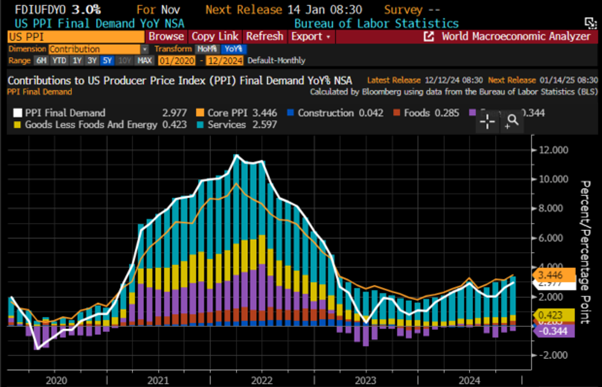Click the FDIUFDYO ticker text
The width and height of the screenshot is (602, 387).
coord(40,9)
